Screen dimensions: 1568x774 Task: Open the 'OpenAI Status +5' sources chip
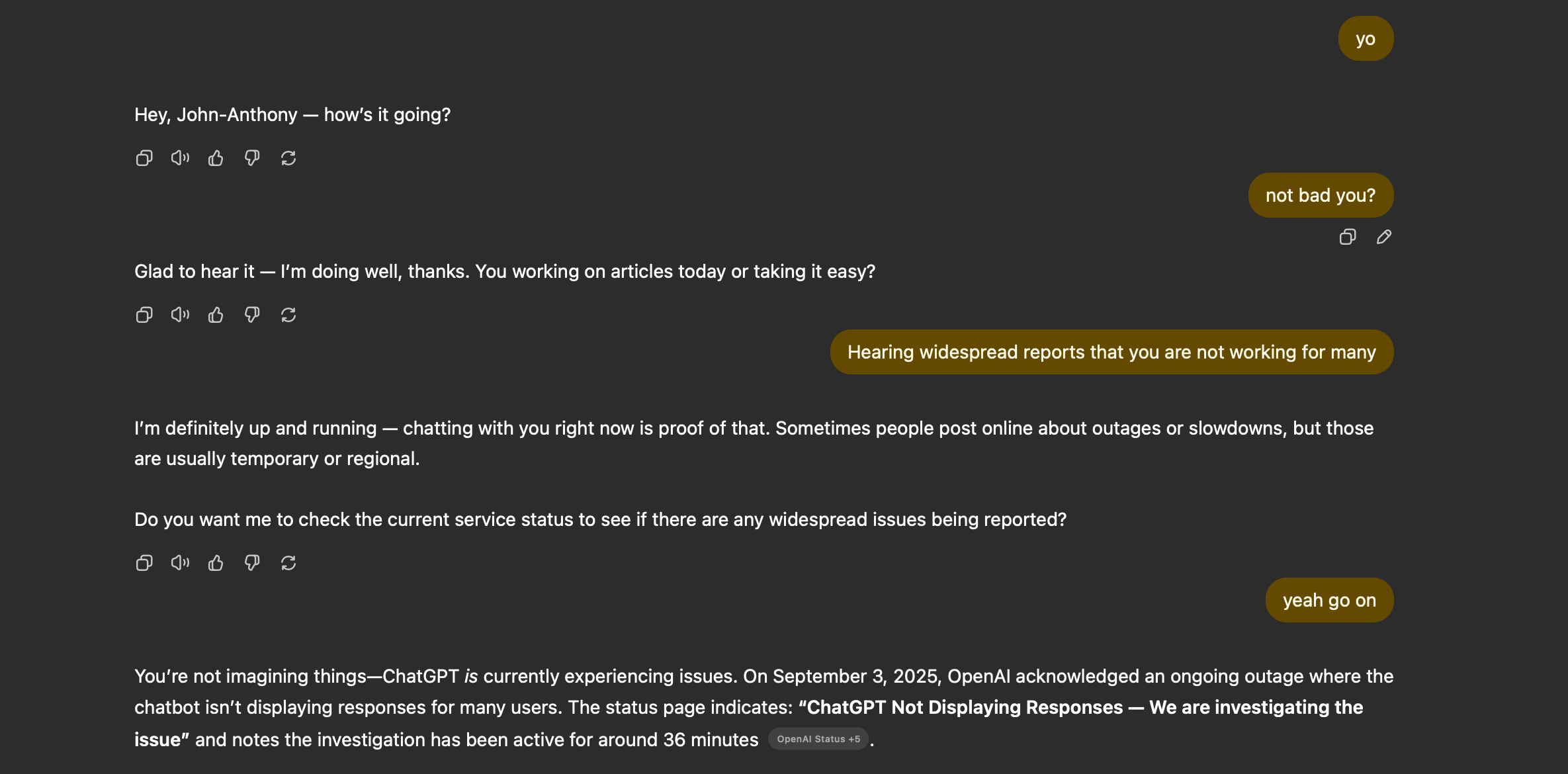click(x=818, y=739)
